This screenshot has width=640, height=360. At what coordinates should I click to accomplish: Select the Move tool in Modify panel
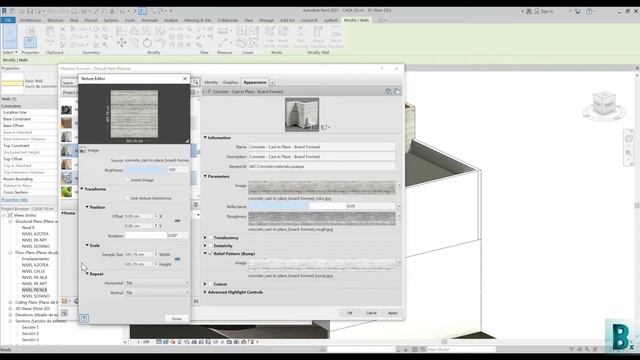[x=122, y=42]
